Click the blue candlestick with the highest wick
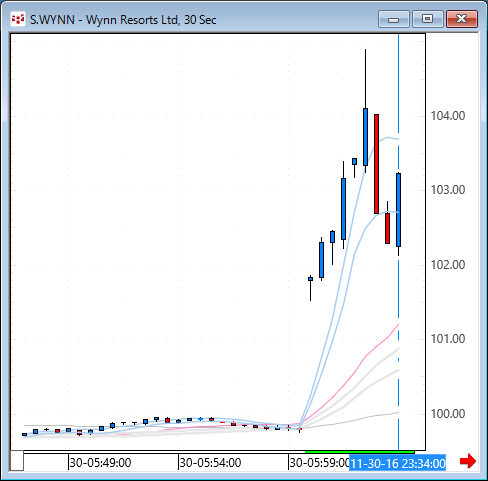 click(365, 137)
